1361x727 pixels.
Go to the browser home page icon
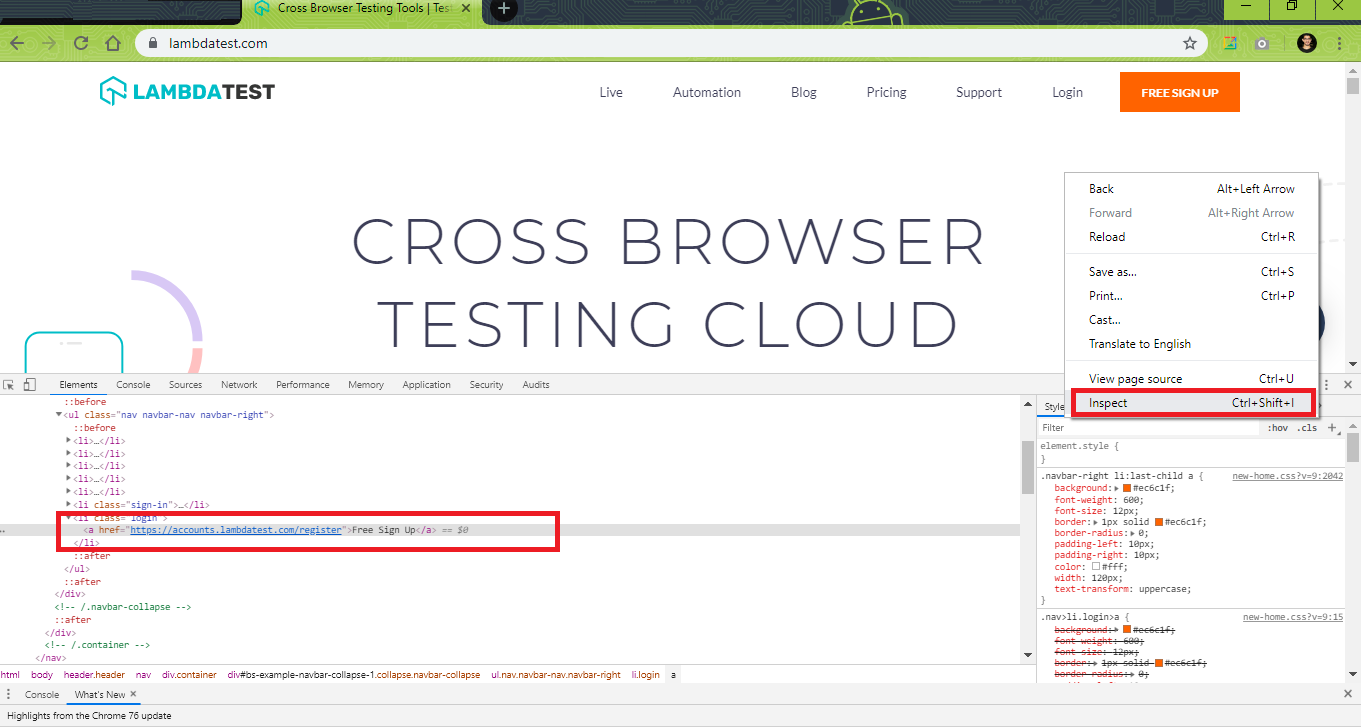click(113, 43)
